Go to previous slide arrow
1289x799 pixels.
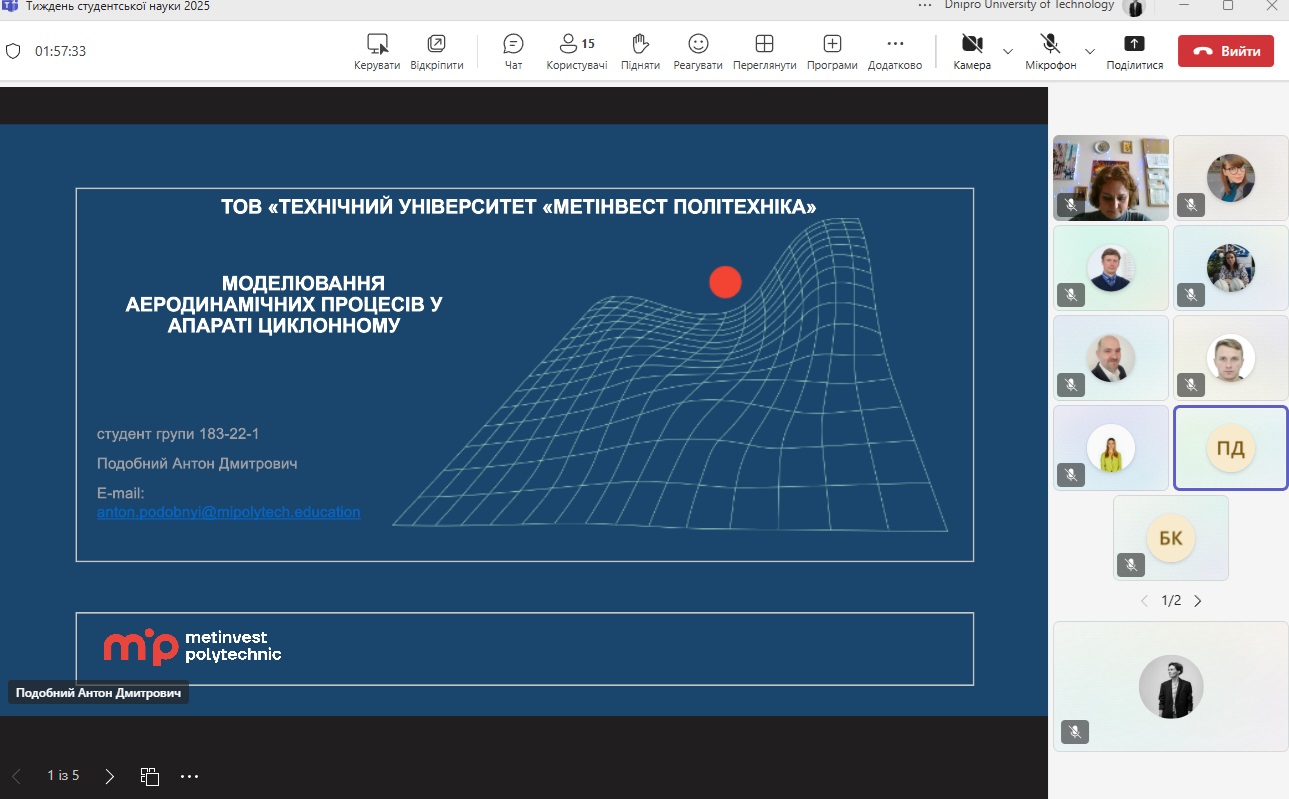tap(16, 776)
